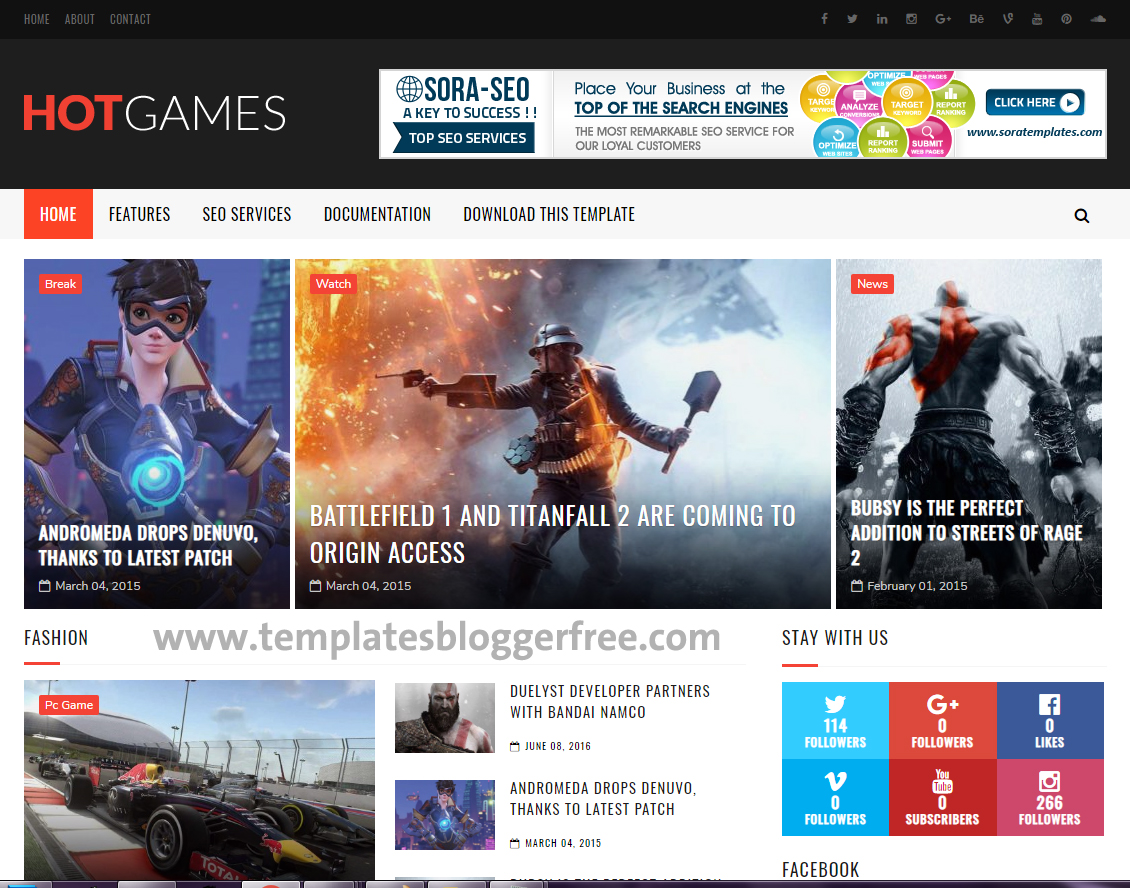Viewport: 1130px width, 888px height.
Task: Click the CLICK HERE banner button
Action: pos(1035,102)
